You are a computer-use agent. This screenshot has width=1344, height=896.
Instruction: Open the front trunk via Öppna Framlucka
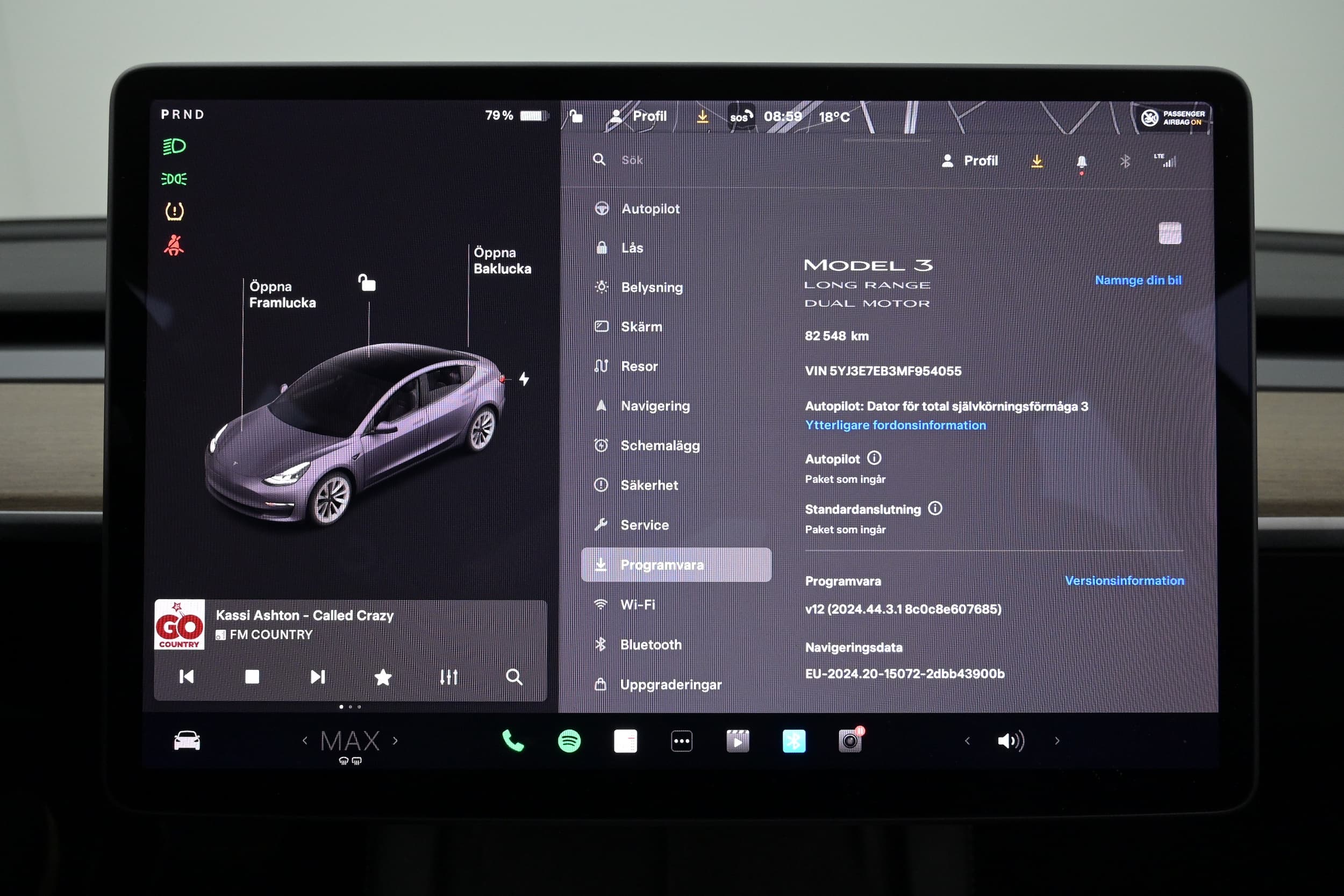pos(282,295)
